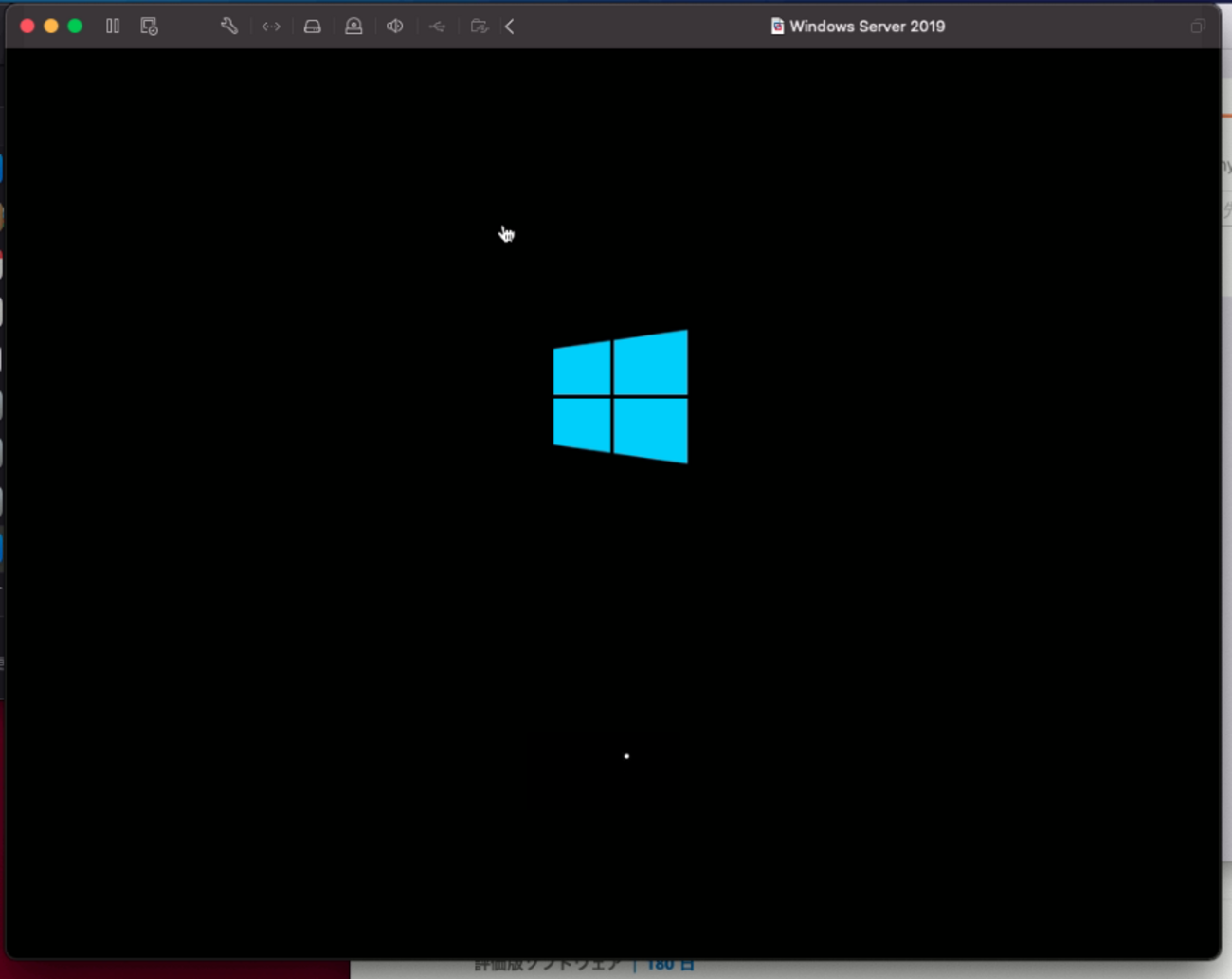Click the VM document icon in title
1232x979 pixels.
pyautogui.click(x=777, y=27)
